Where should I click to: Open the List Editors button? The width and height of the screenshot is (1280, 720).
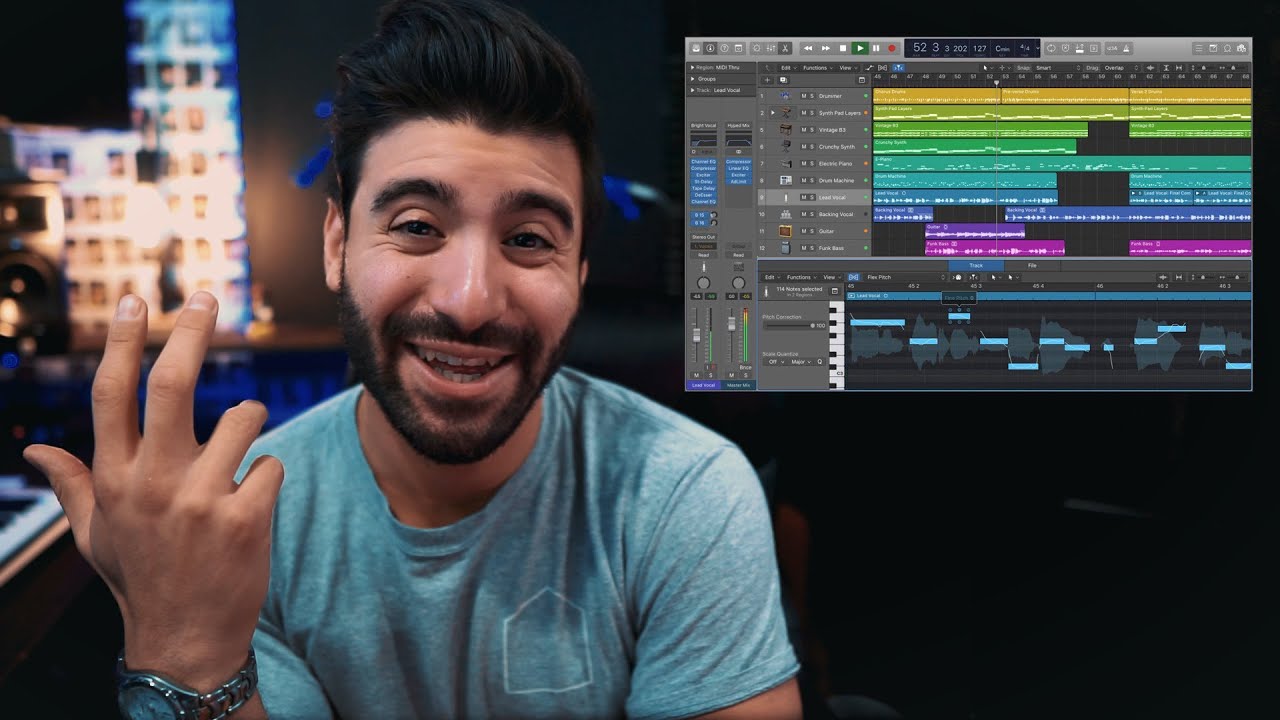coord(1198,48)
